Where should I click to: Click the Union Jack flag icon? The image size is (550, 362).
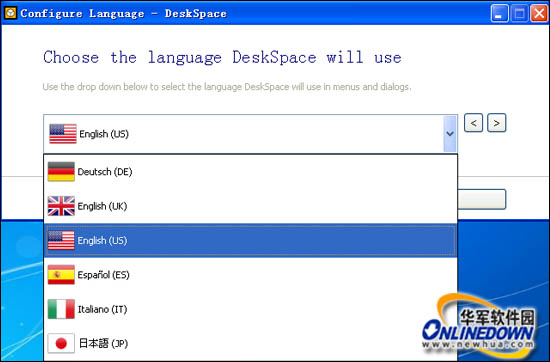click(x=61, y=206)
